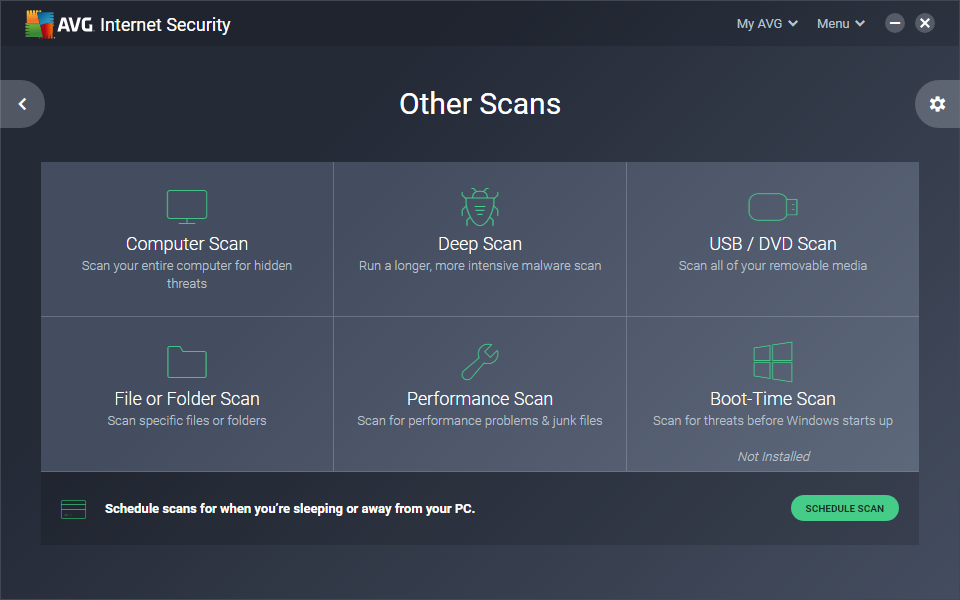Click the 'Not Installed' status text
Screen dimensions: 960x600
coord(773,456)
